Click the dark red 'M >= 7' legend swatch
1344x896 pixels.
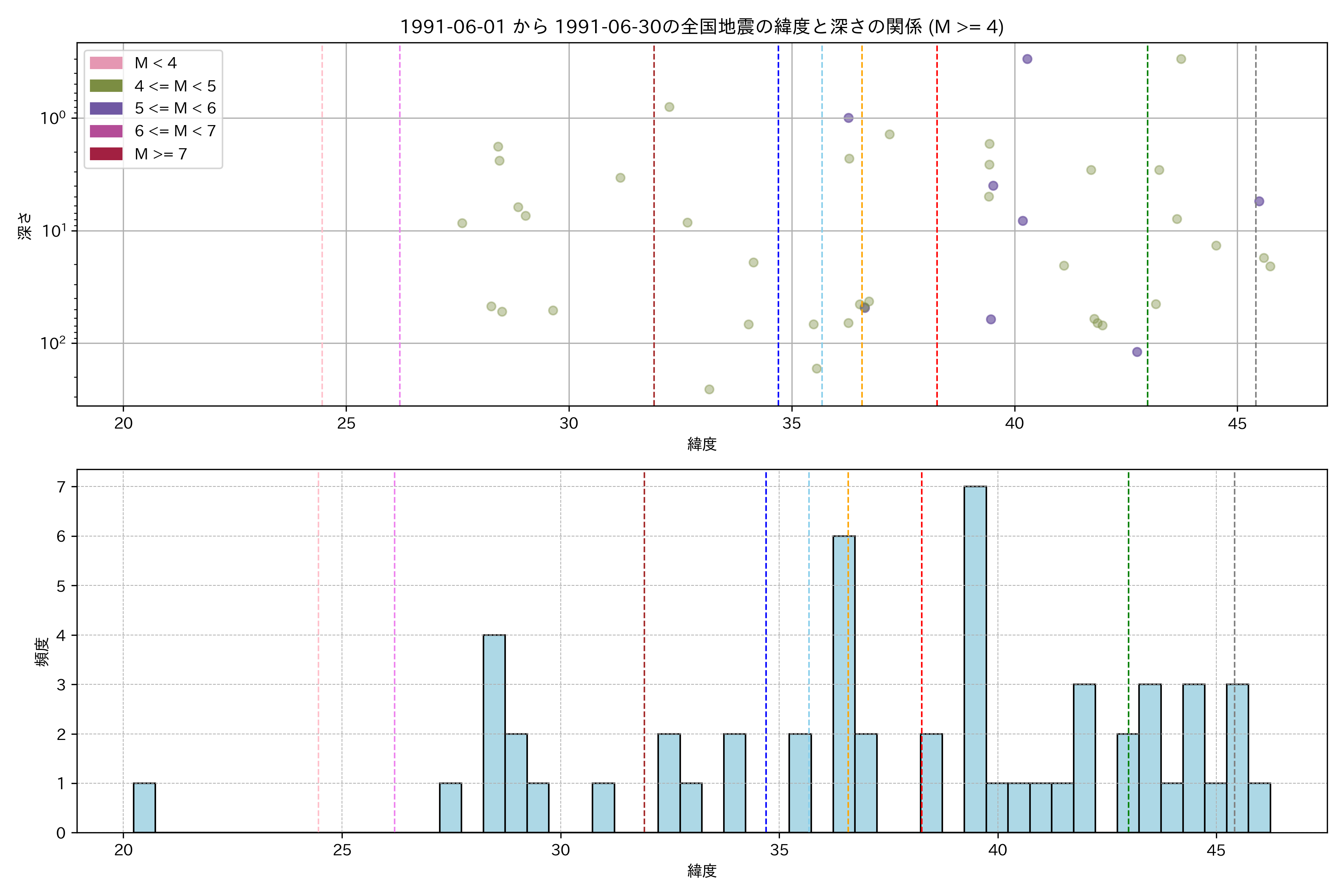pyautogui.click(x=106, y=154)
